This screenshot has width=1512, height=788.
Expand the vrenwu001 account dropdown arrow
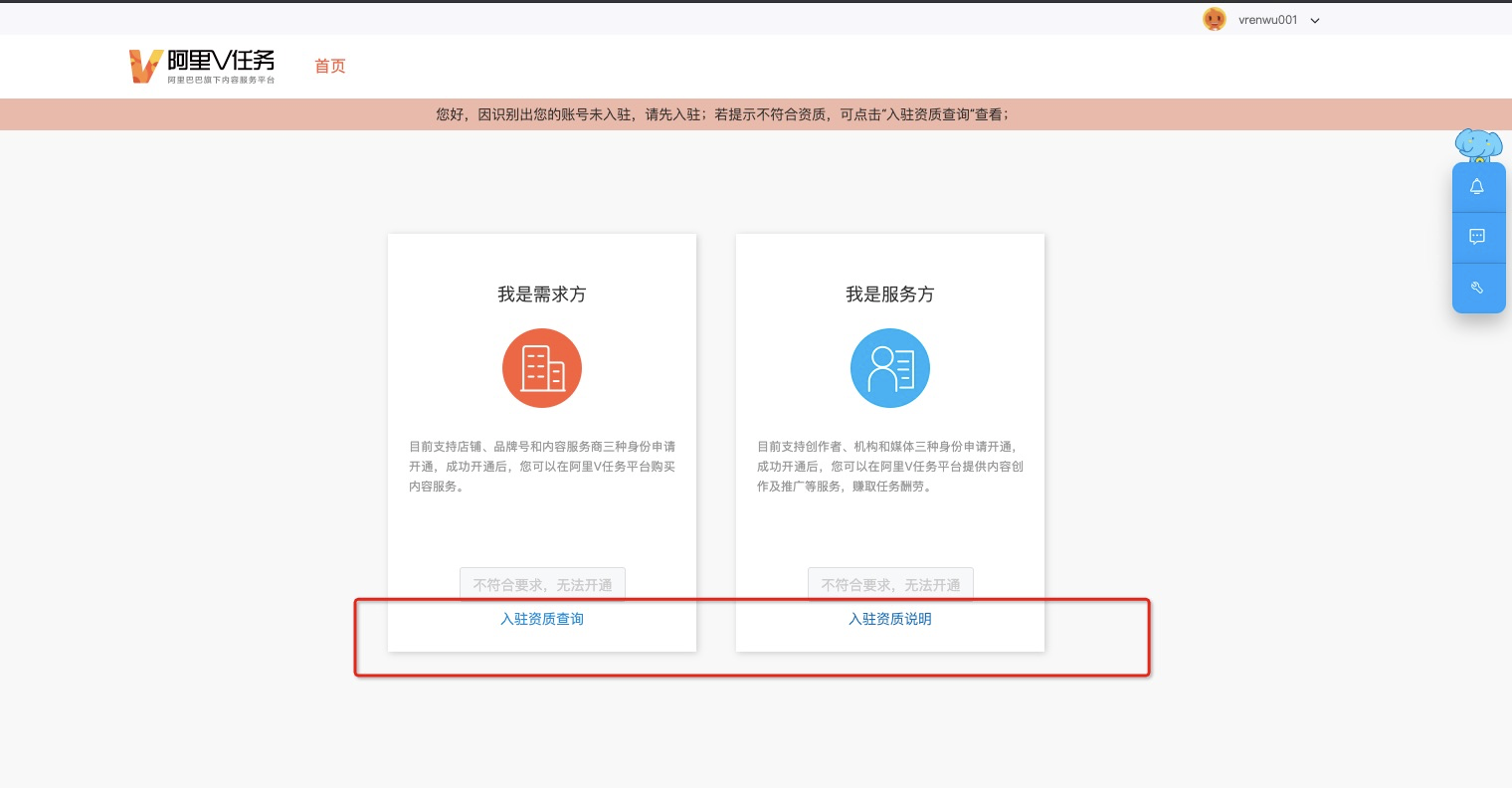point(1315,20)
